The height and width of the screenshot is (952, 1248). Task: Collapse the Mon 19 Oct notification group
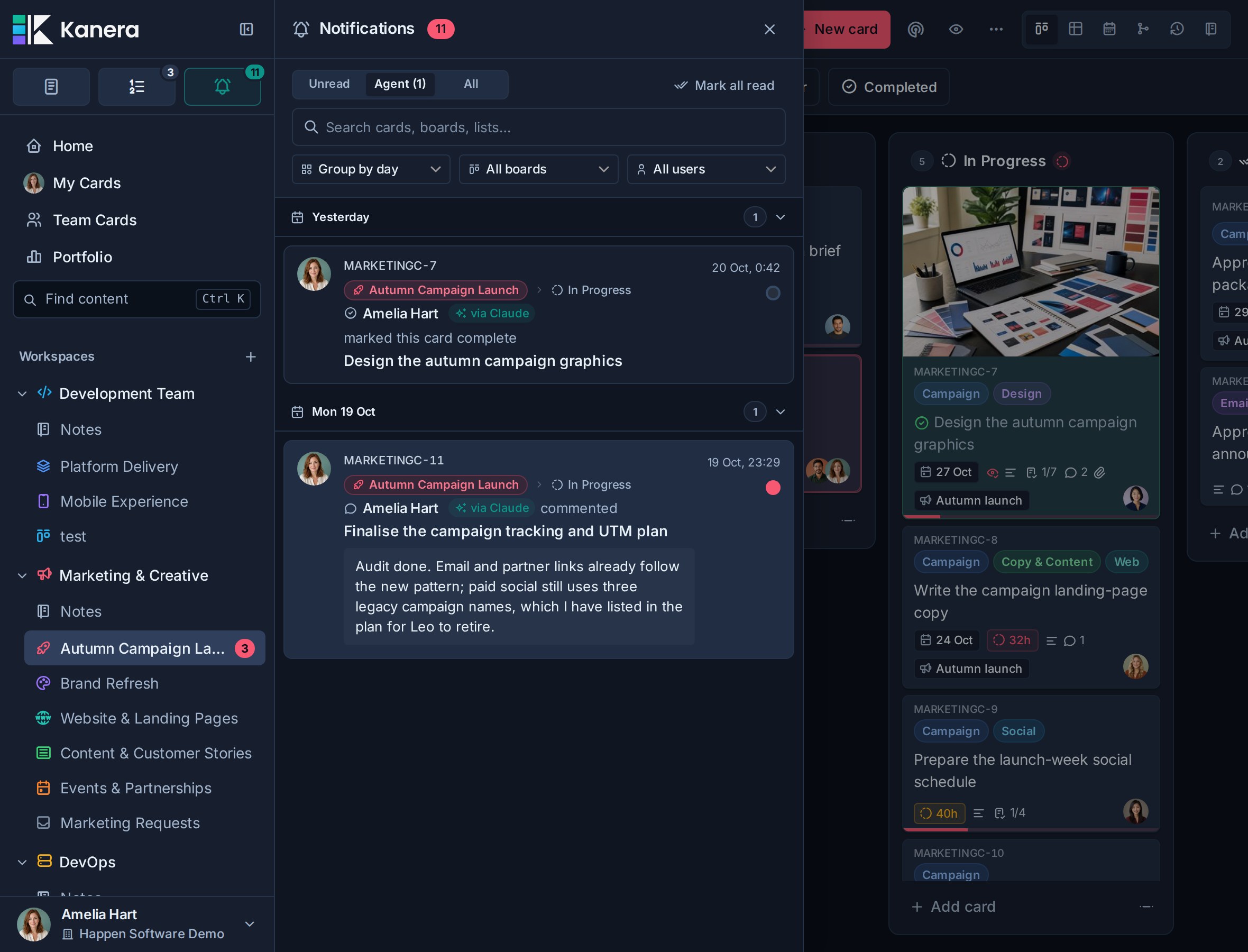pyautogui.click(x=780, y=412)
